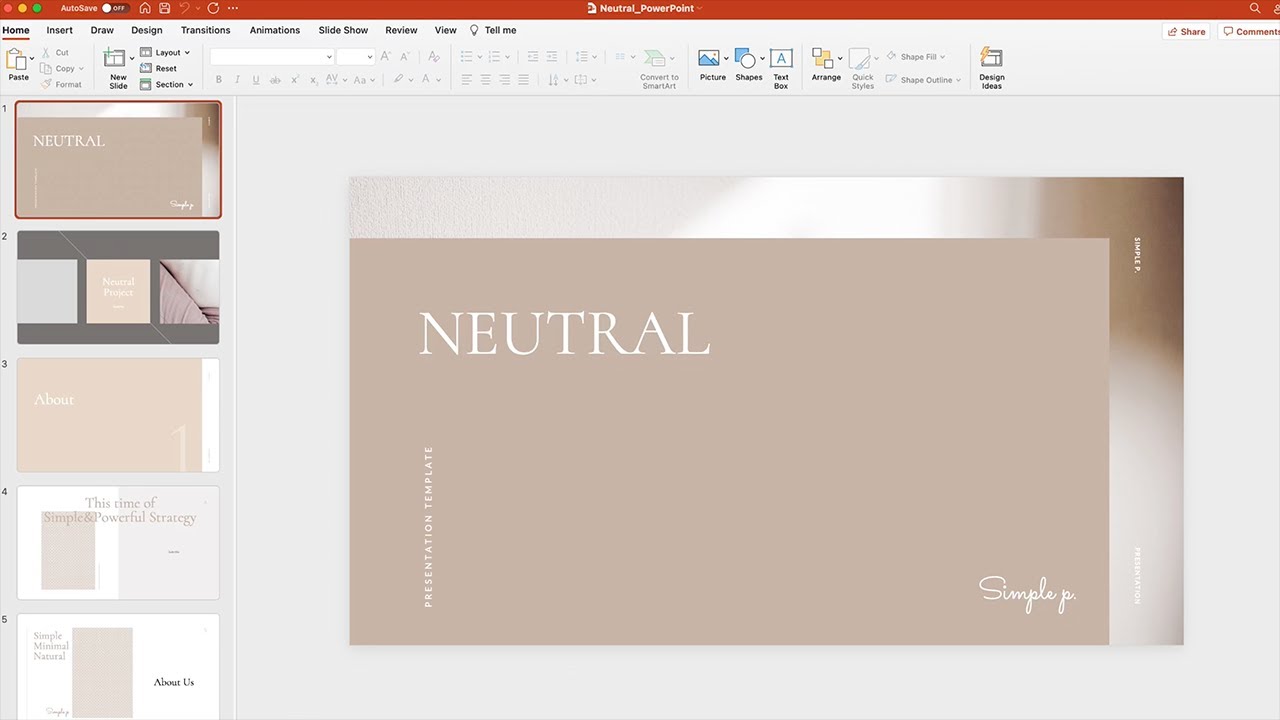1280x720 pixels.
Task: Switch to the View tab
Action: click(x=446, y=30)
